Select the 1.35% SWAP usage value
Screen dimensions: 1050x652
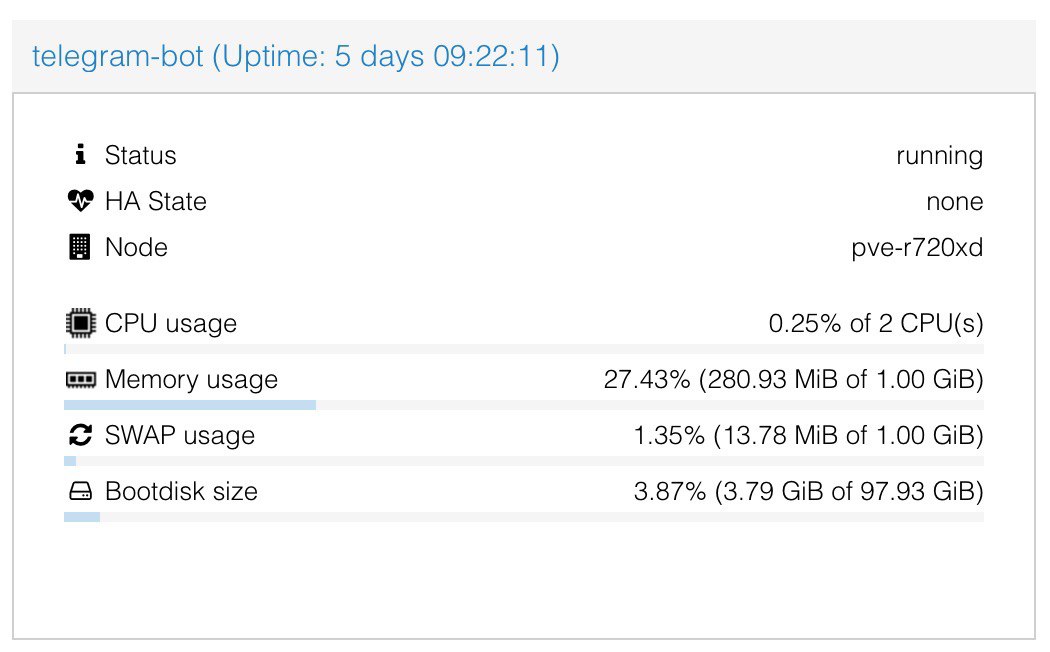(808, 436)
